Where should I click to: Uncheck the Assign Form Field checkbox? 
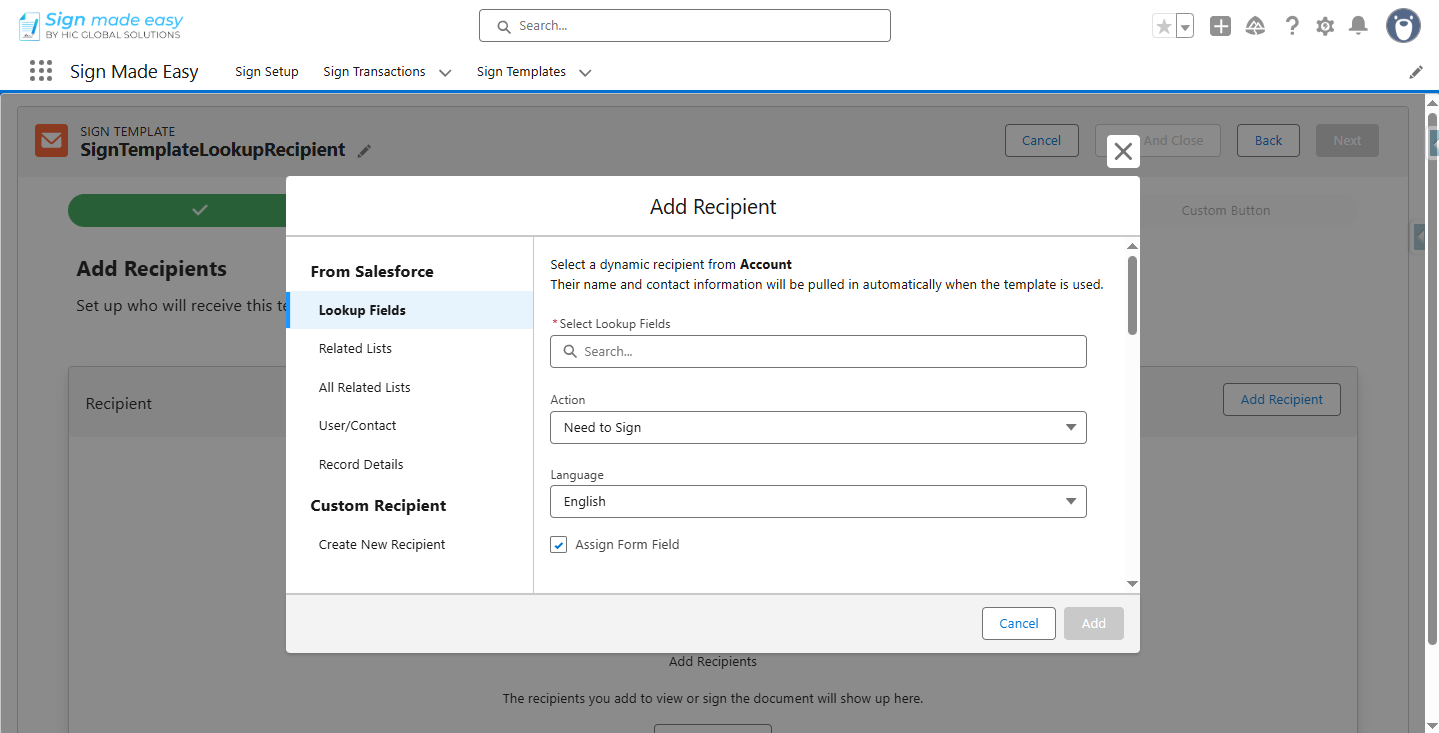click(x=559, y=545)
